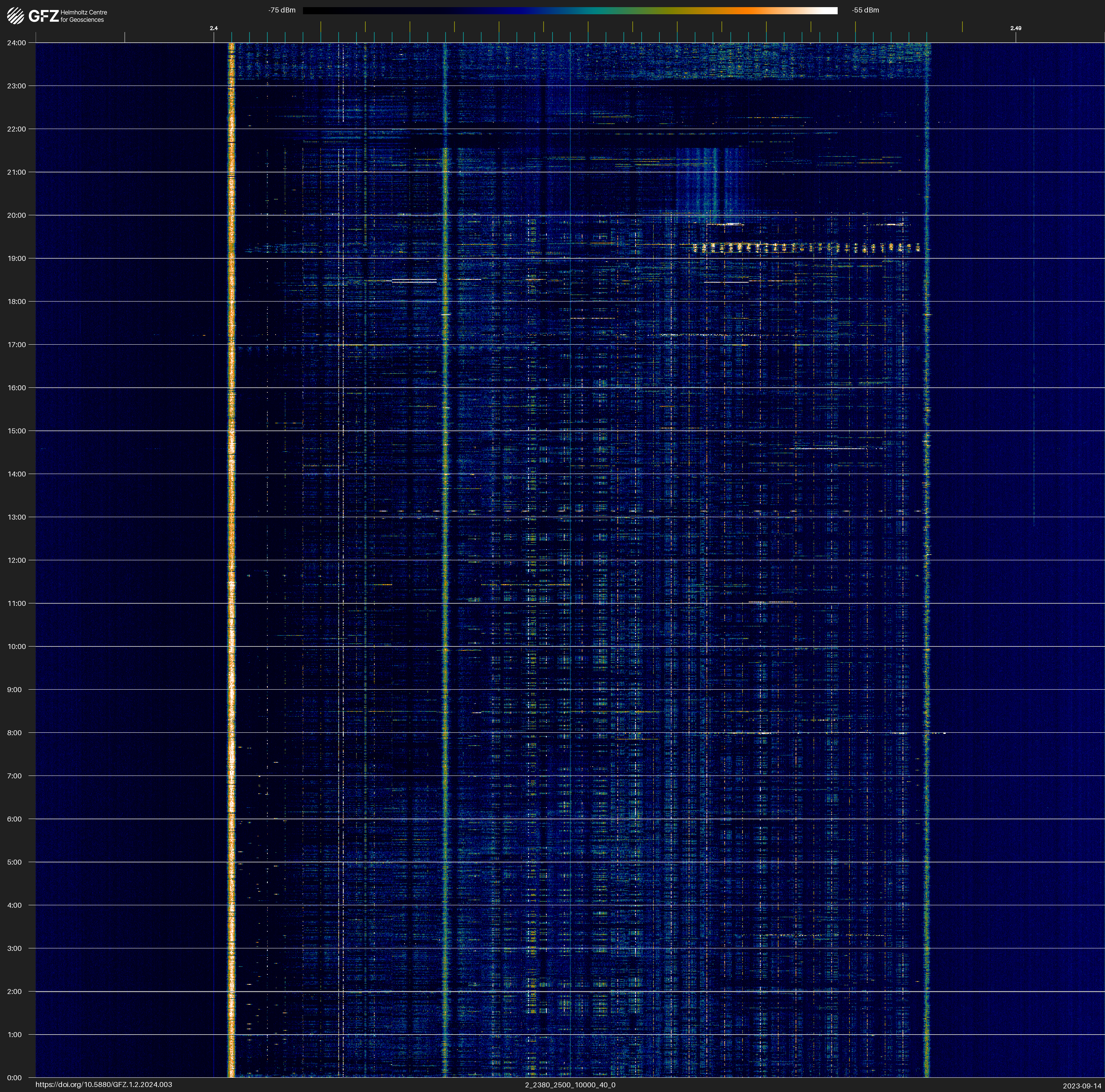This screenshot has width=1105, height=1092.
Task: Click the middle of the dBm color scale bar
Action: [x=570, y=10]
